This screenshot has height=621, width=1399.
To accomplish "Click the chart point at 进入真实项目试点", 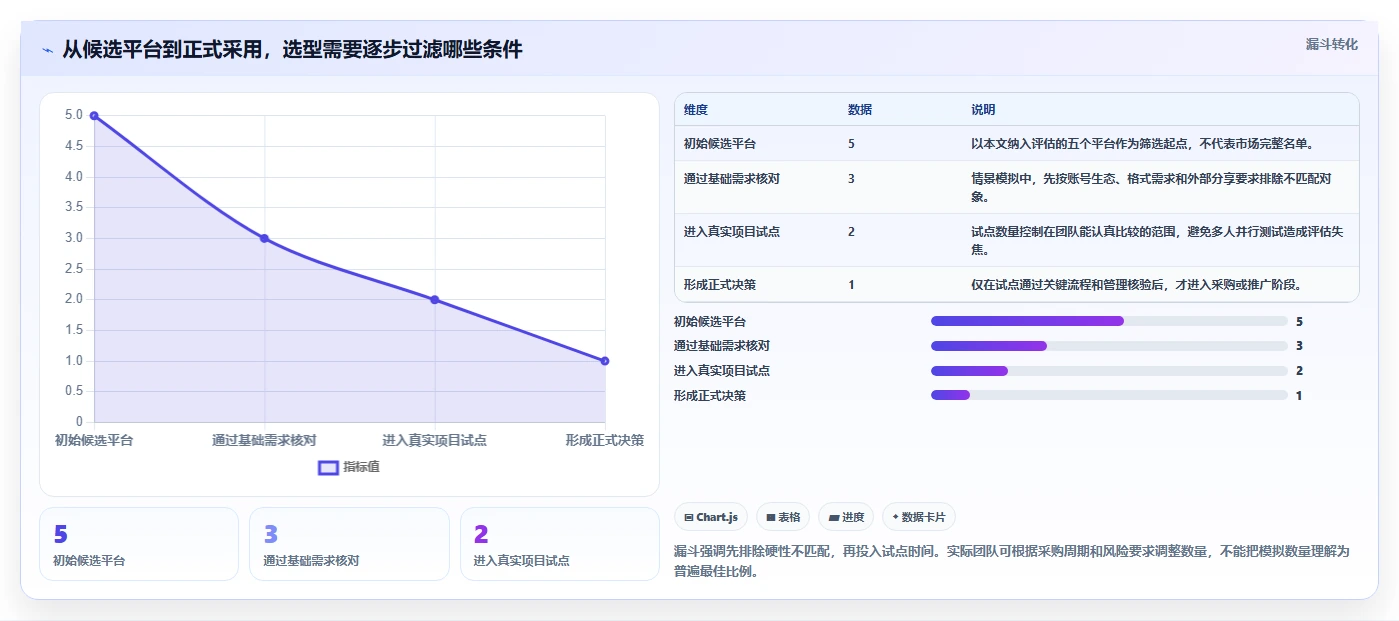I will tap(435, 300).
